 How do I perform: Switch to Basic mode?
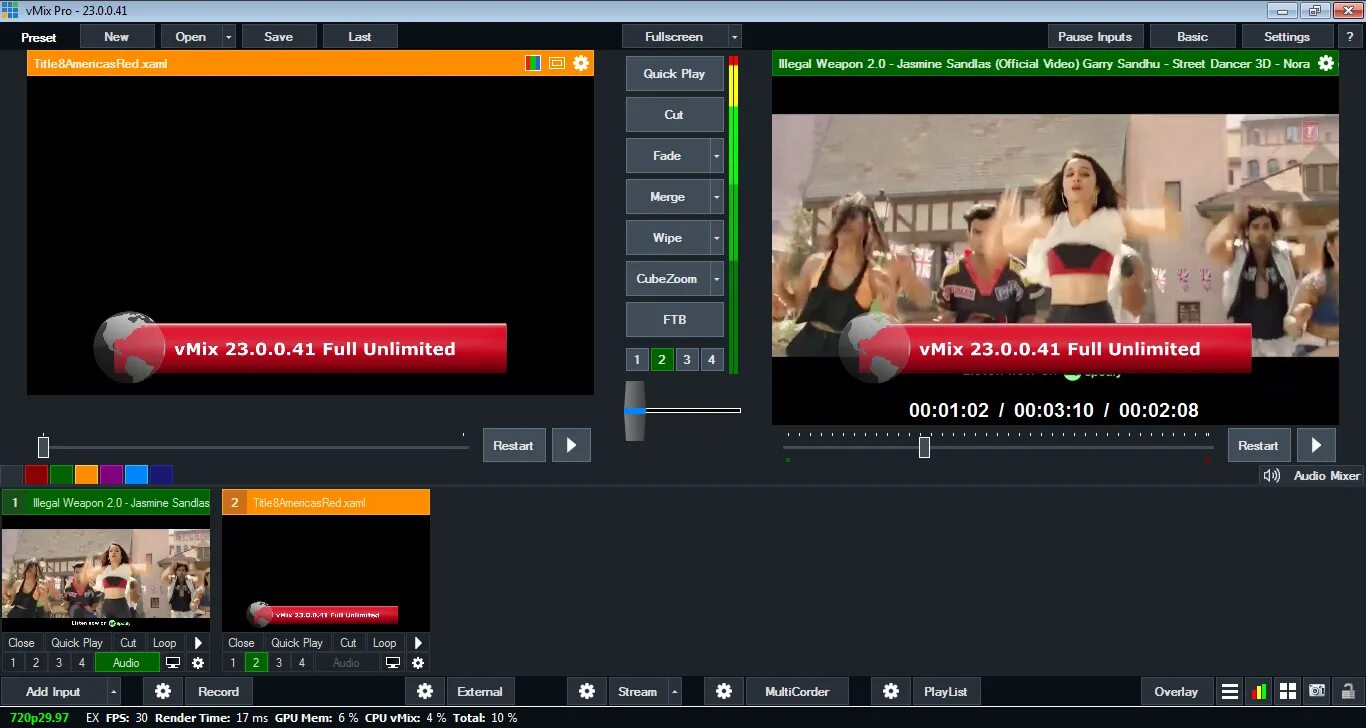coord(1192,36)
